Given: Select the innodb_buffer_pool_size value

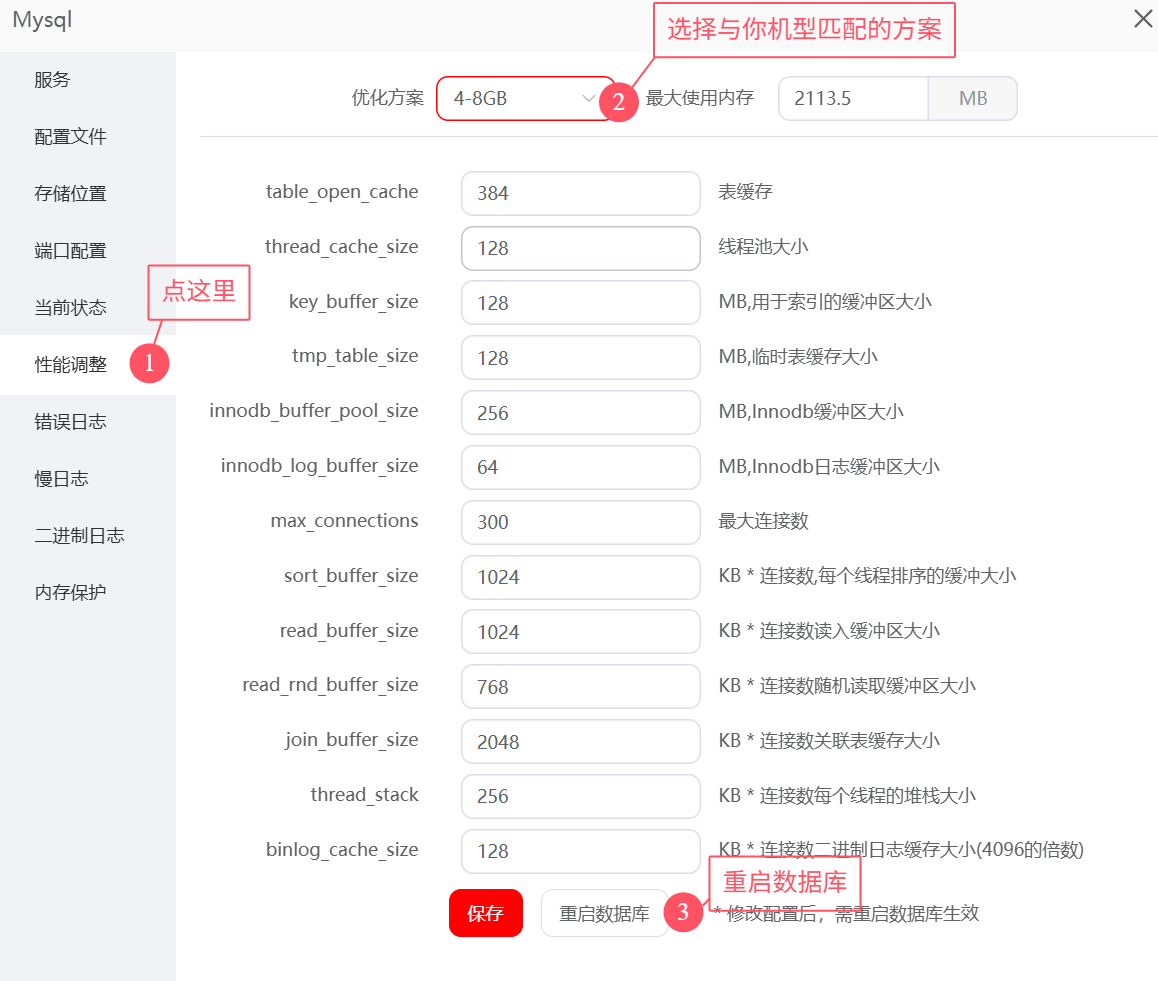Looking at the screenshot, I should (580, 412).
